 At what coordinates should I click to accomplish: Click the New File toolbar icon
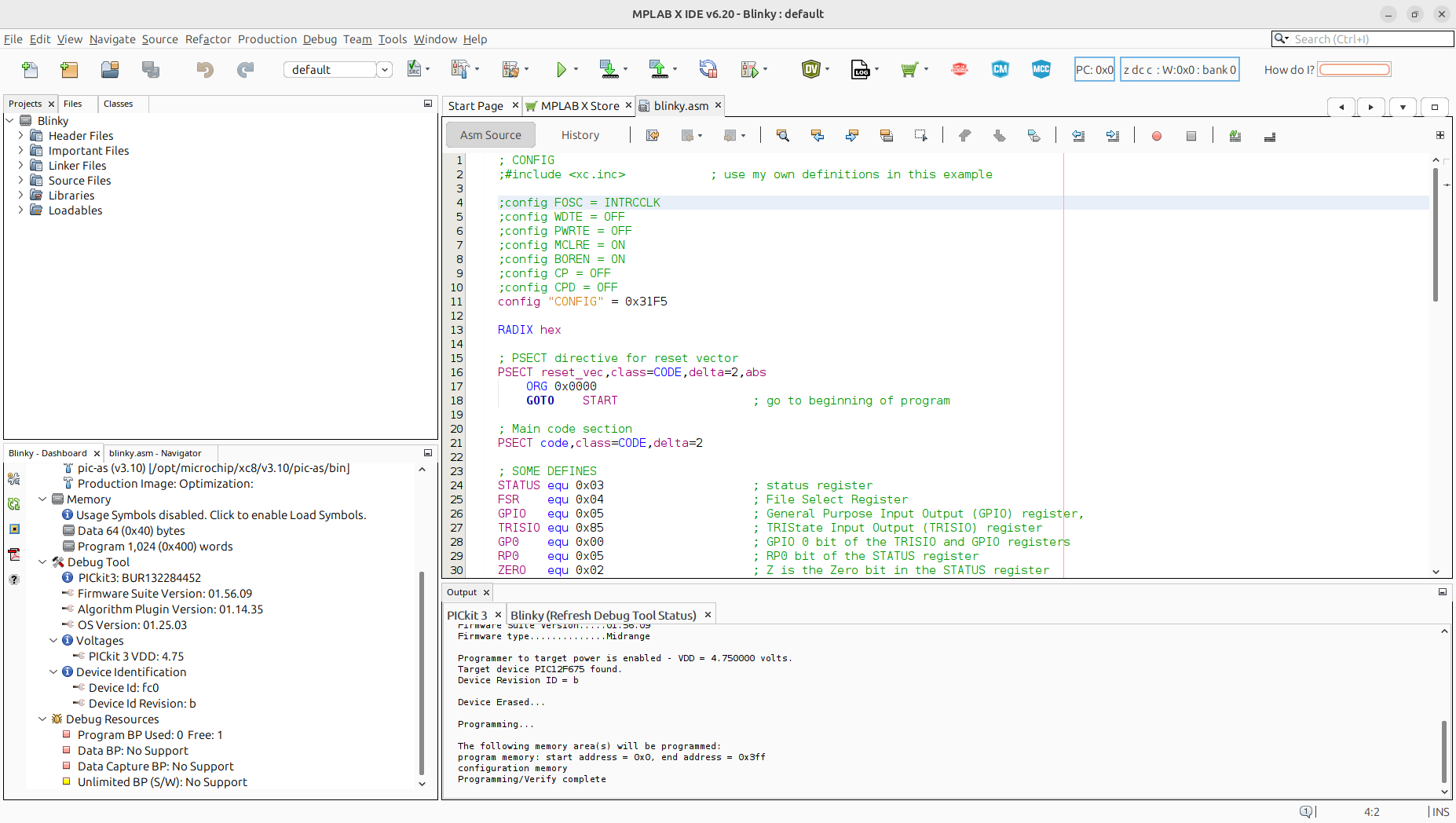coord(30,70)
